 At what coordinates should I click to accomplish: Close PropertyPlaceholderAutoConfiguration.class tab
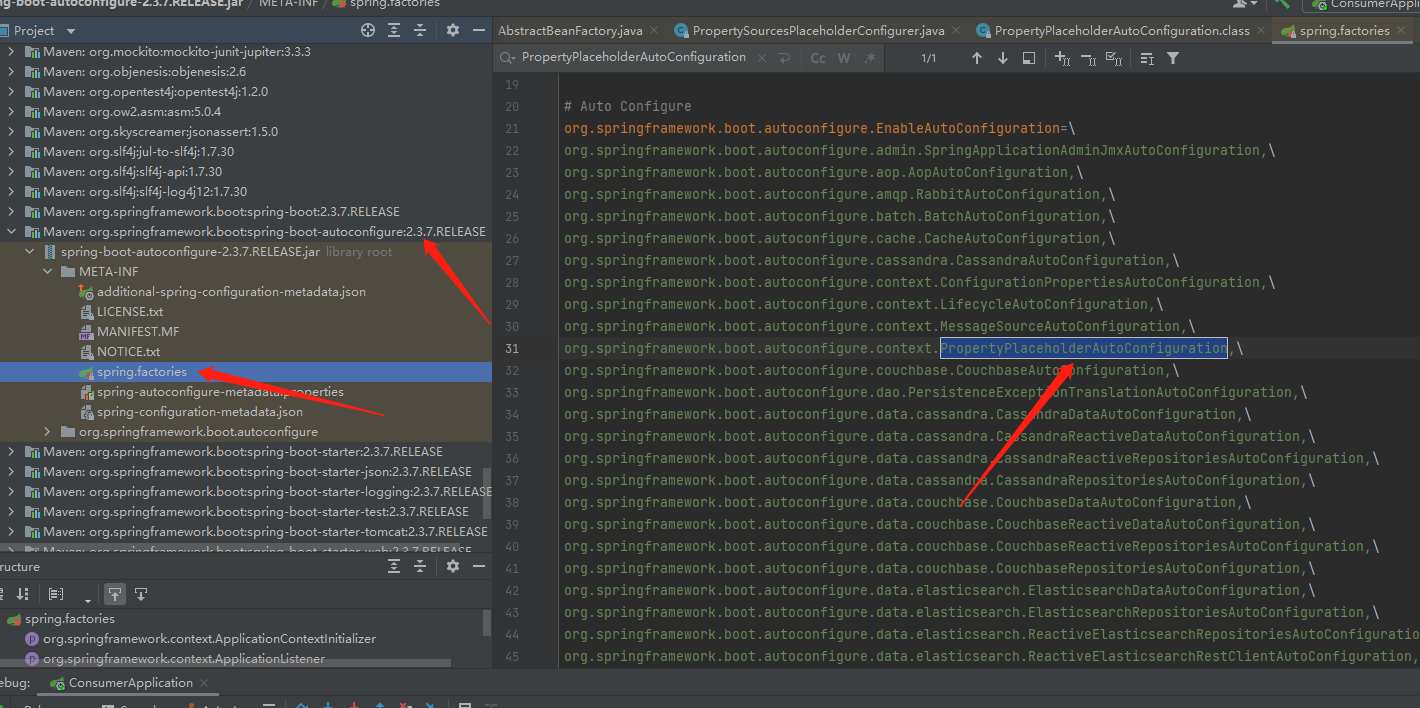[1262, 31]
